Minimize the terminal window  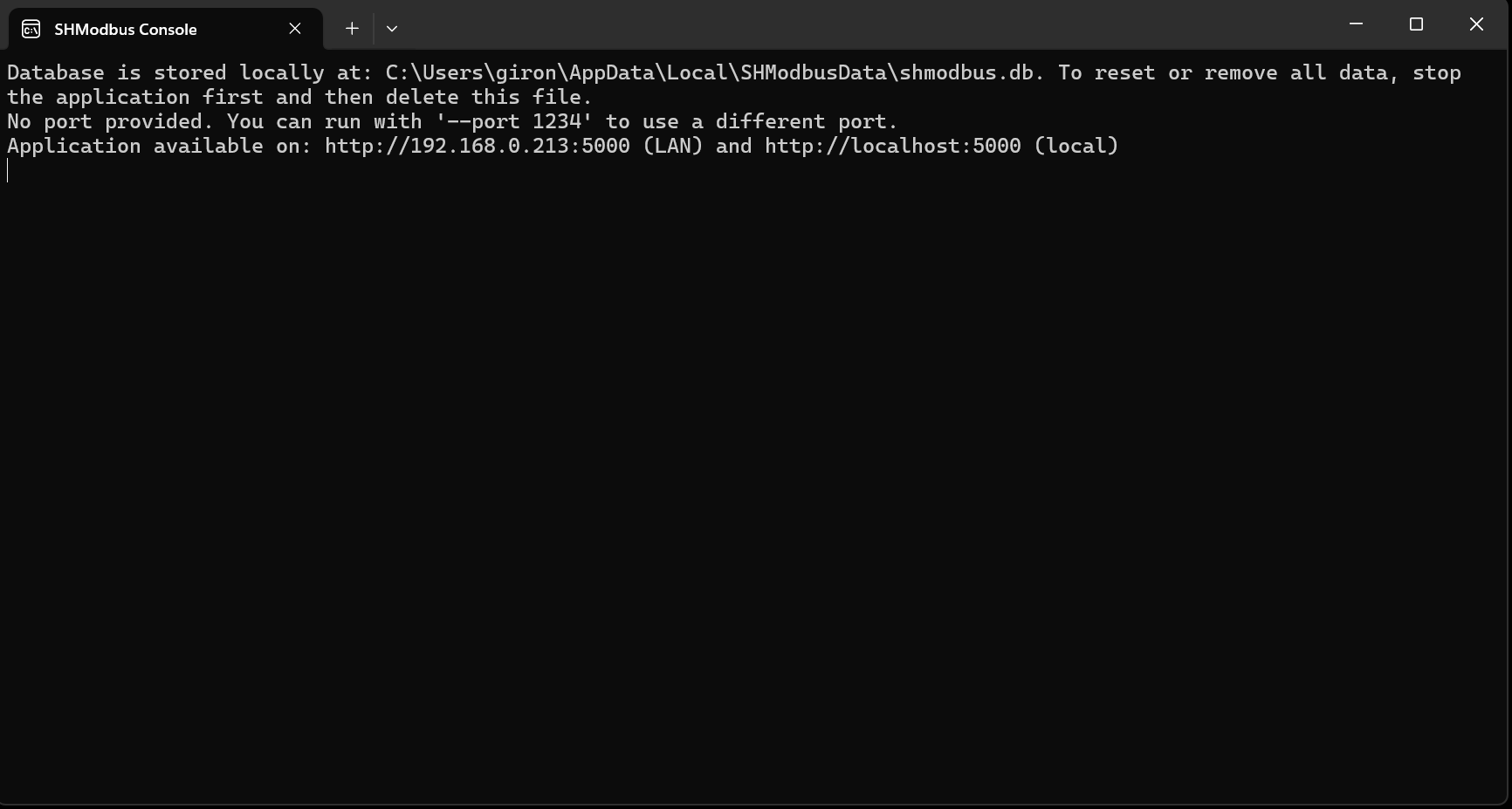click(1356, 24)
